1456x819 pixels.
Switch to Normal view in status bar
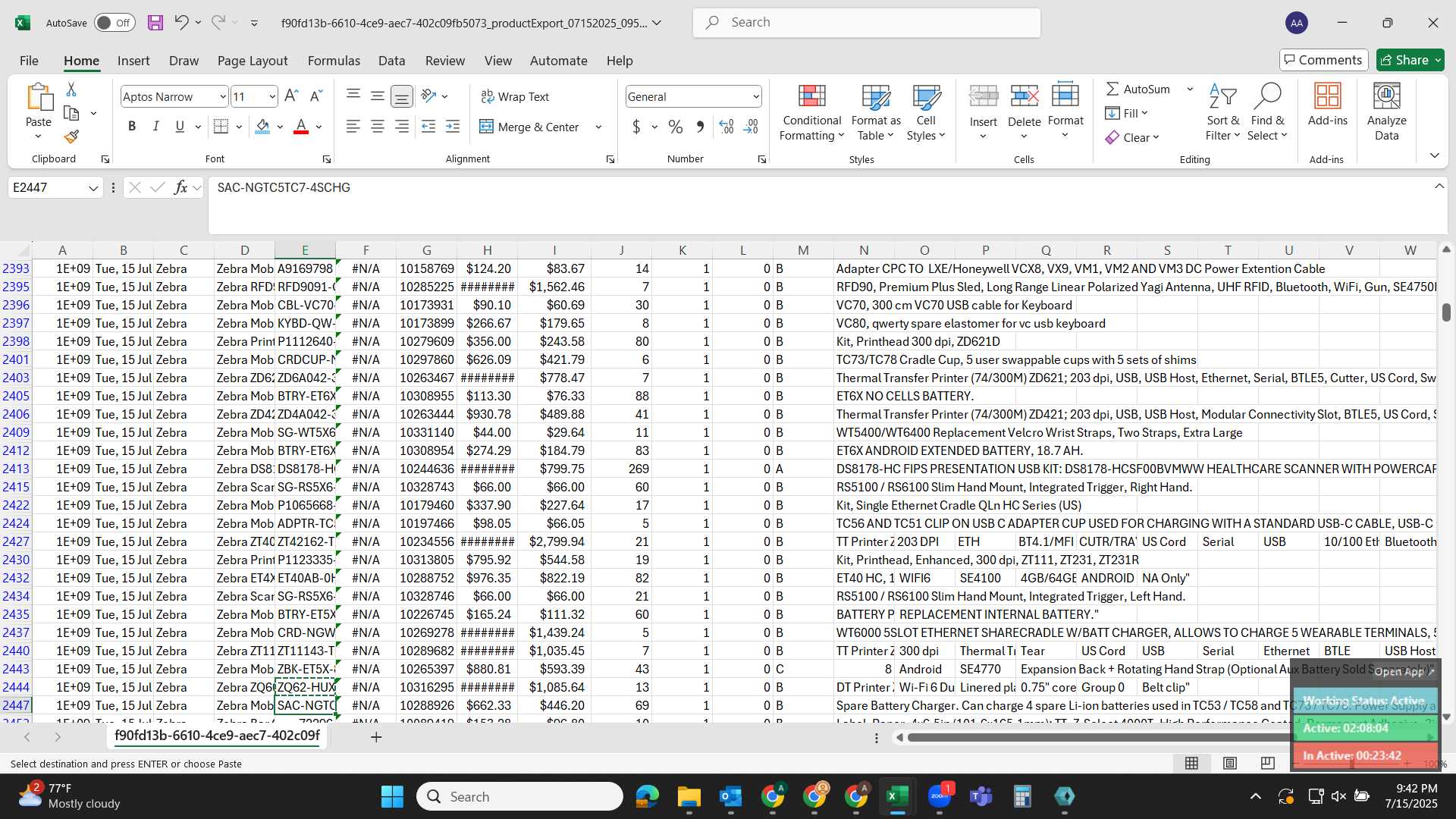coord(1192,763)
